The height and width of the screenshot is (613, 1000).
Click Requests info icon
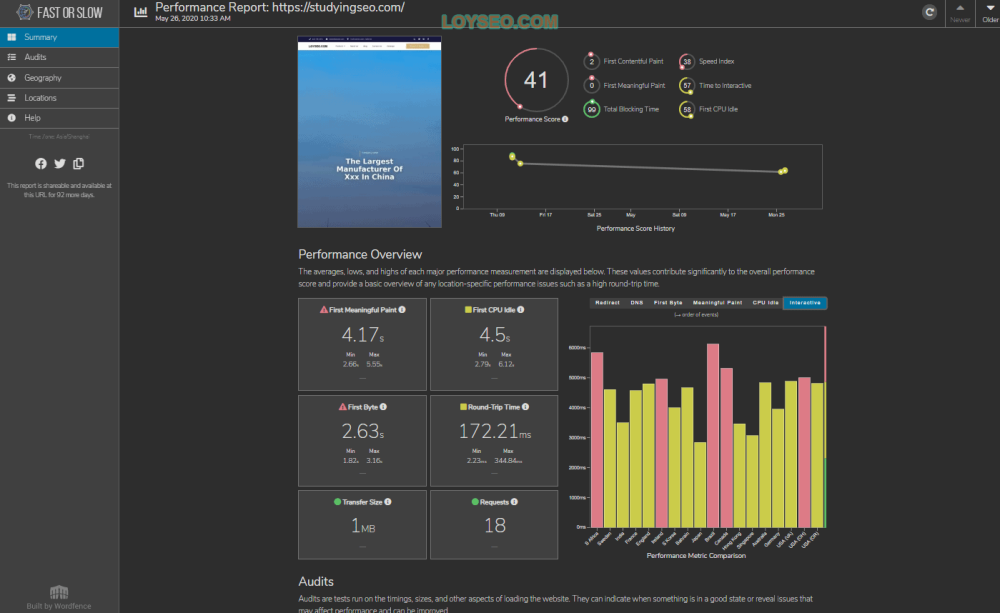515,502
